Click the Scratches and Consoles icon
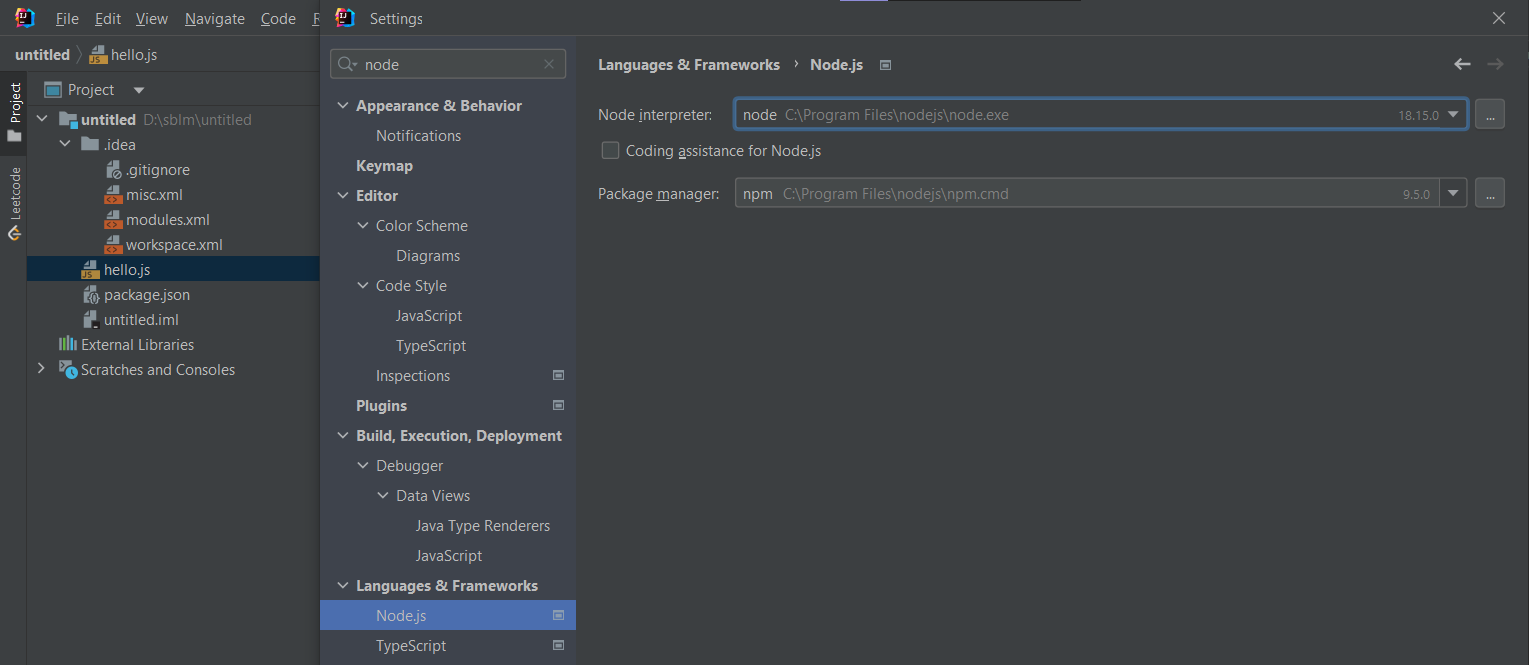The height and width of the screenshot is (665, 1529). [68, 369]
